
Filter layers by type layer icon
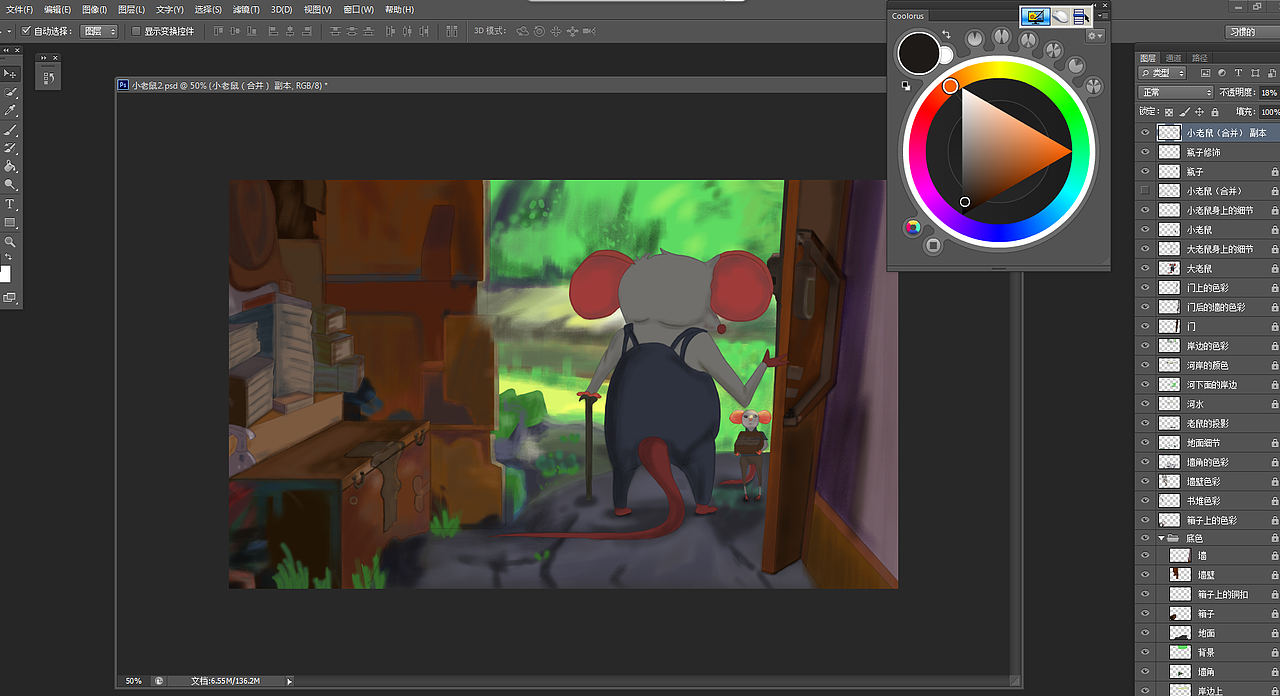(1238, 73)
